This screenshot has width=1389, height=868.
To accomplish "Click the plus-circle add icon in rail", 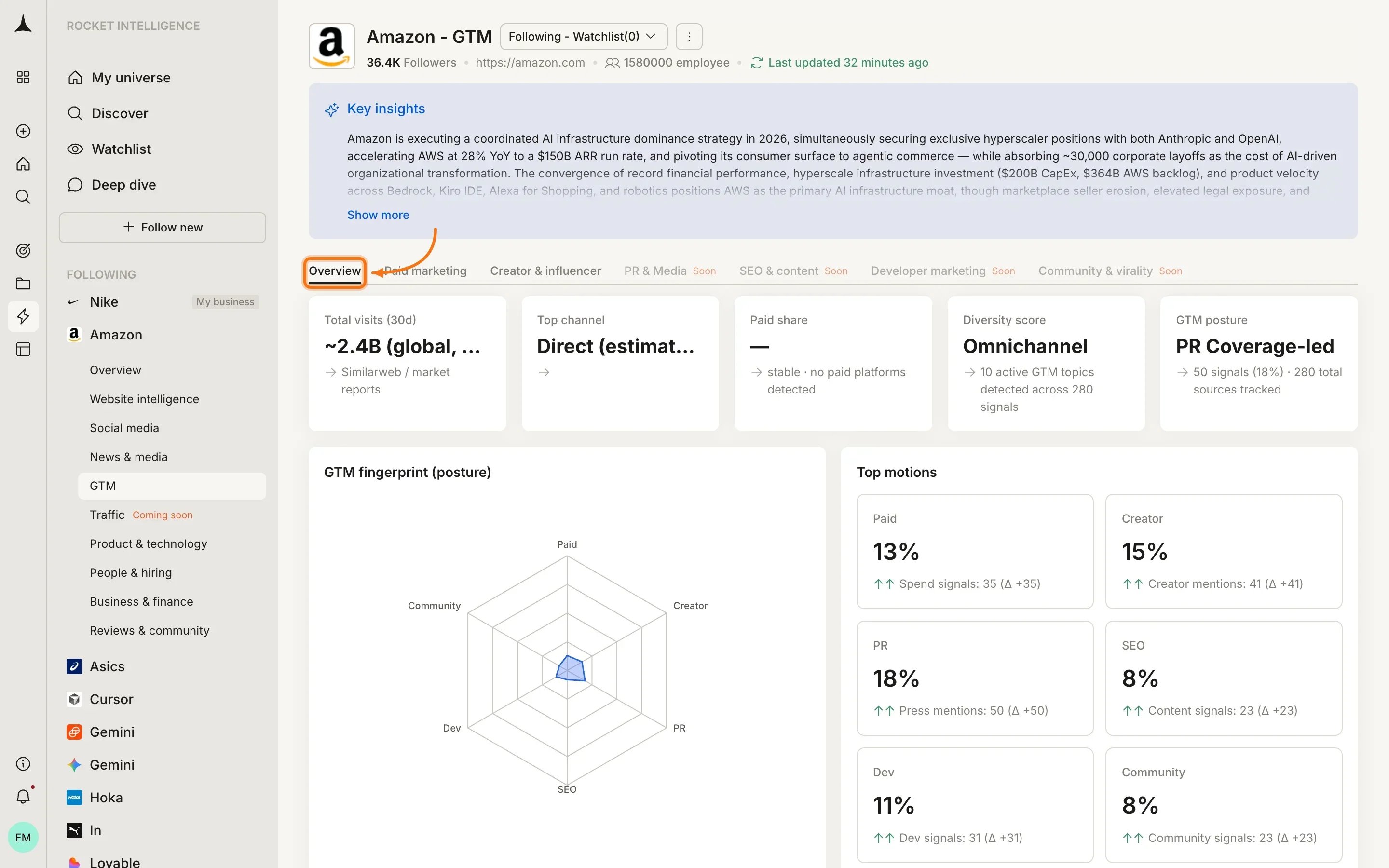I will click(23, 132).
